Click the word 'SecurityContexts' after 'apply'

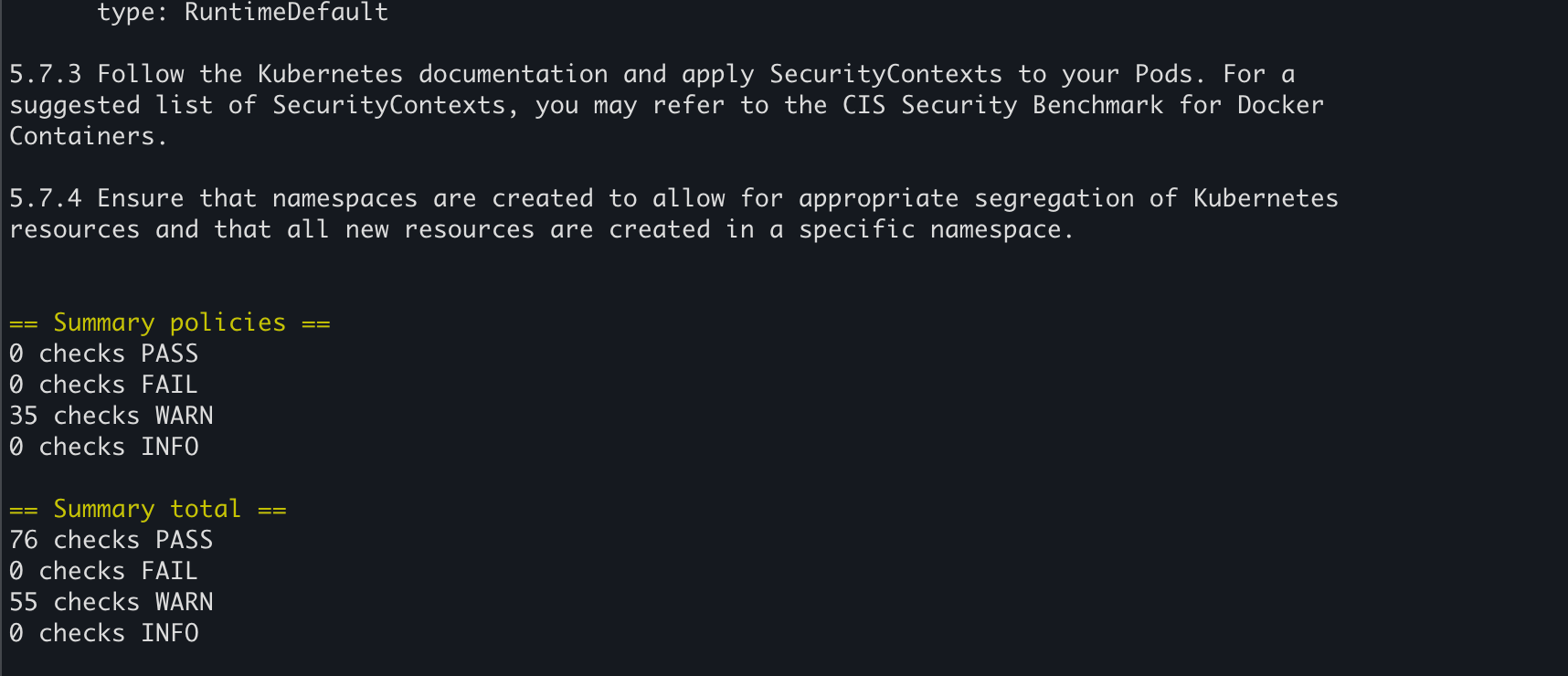[886, 74]
